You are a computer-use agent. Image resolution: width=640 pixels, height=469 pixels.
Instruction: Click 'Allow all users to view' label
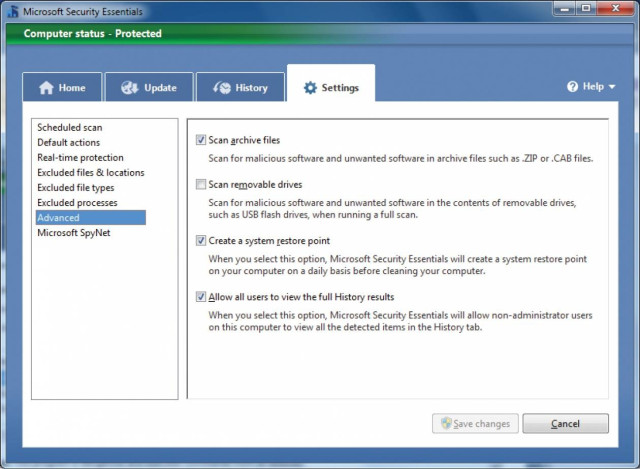[x=301, y=297]
